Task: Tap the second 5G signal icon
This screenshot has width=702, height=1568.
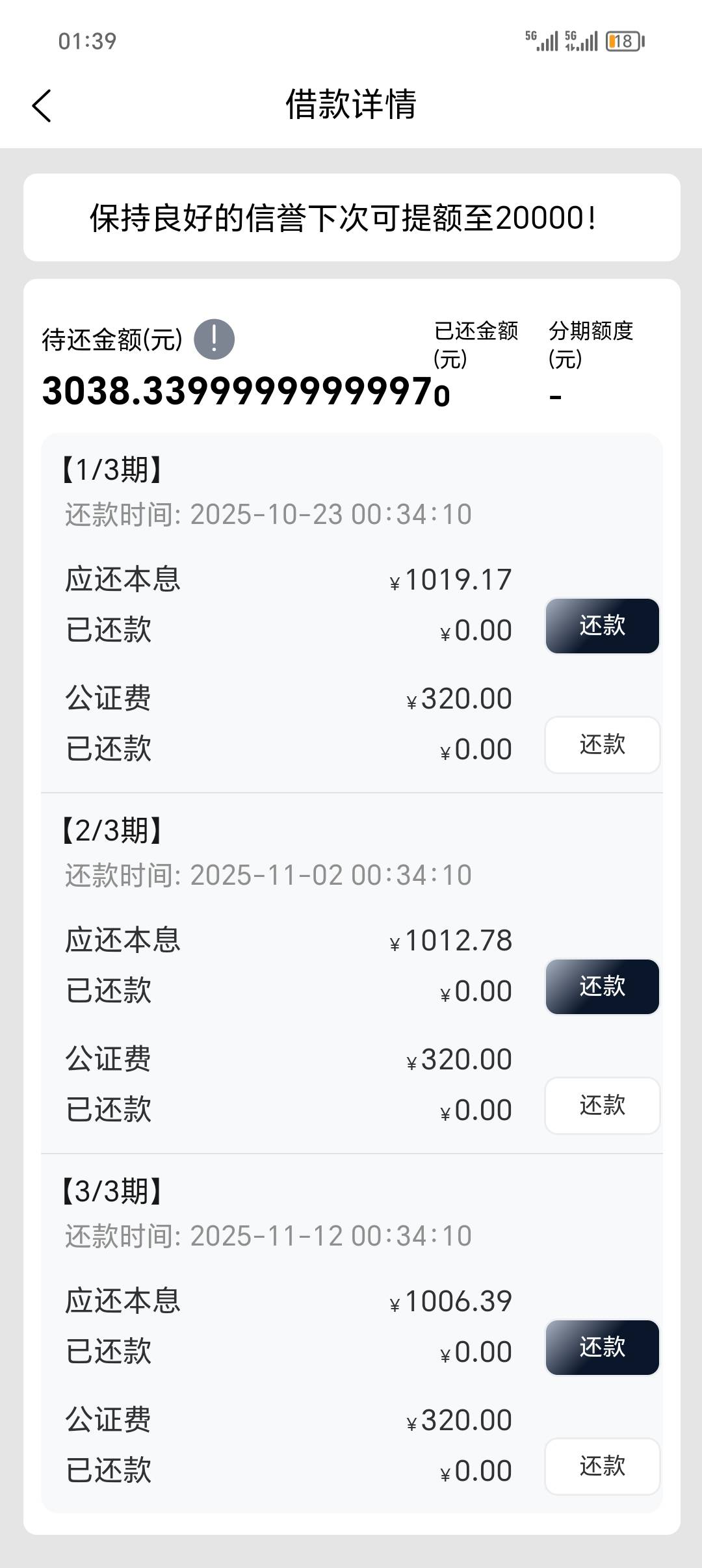Action: (x=581, y=41)
